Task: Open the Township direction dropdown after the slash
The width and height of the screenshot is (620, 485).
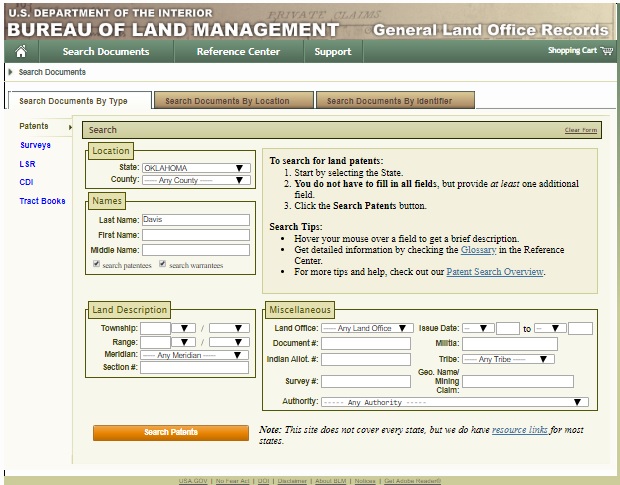Action: pos(229,328)
